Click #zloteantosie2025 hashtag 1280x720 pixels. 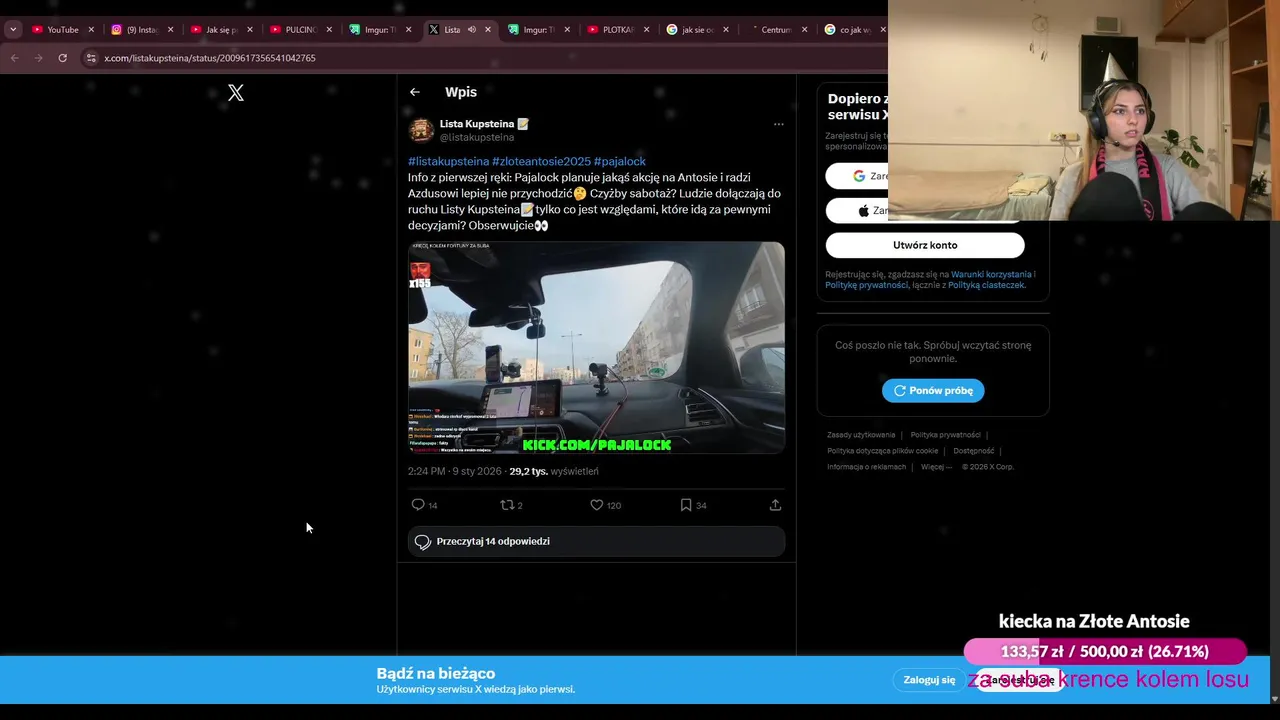coord(541,161)
